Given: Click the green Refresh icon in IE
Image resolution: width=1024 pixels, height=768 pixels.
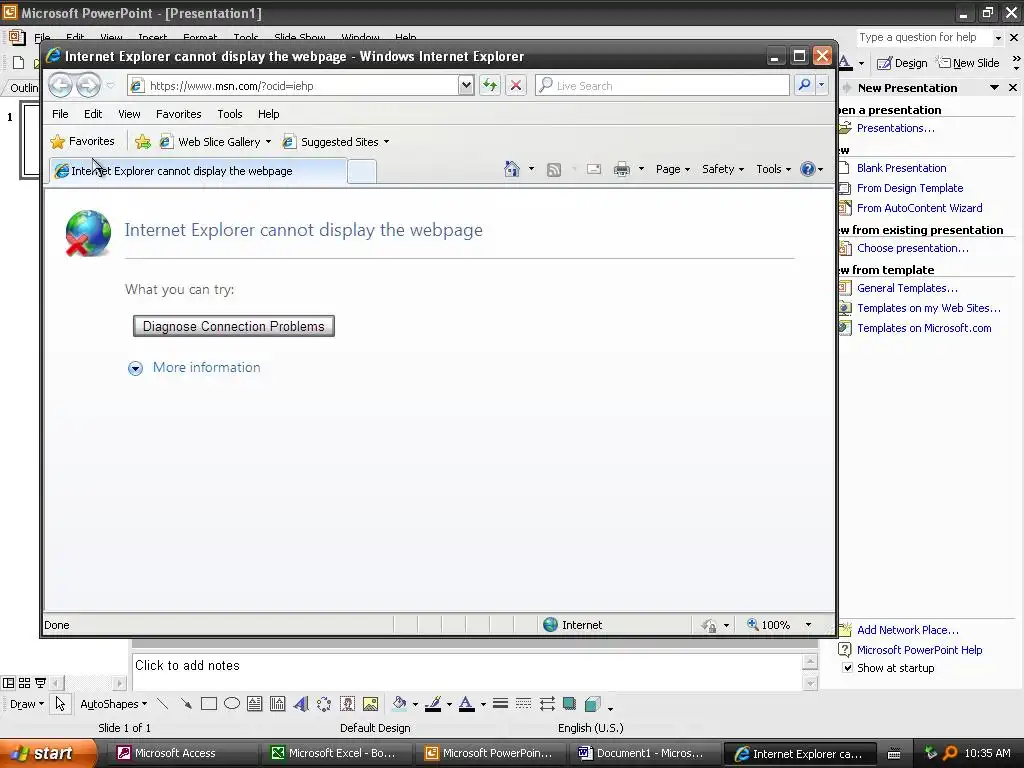Looking at the screenshot, I should point(490,85).
